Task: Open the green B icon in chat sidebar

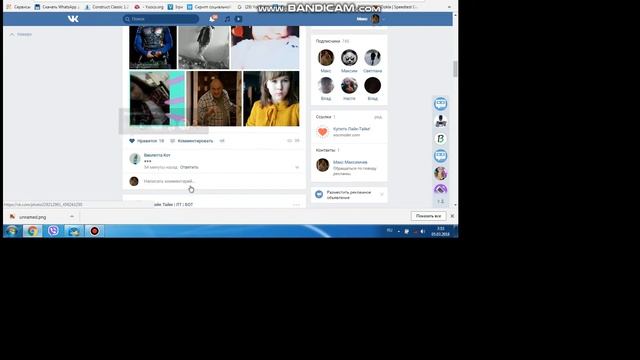Action: (440, 139)
